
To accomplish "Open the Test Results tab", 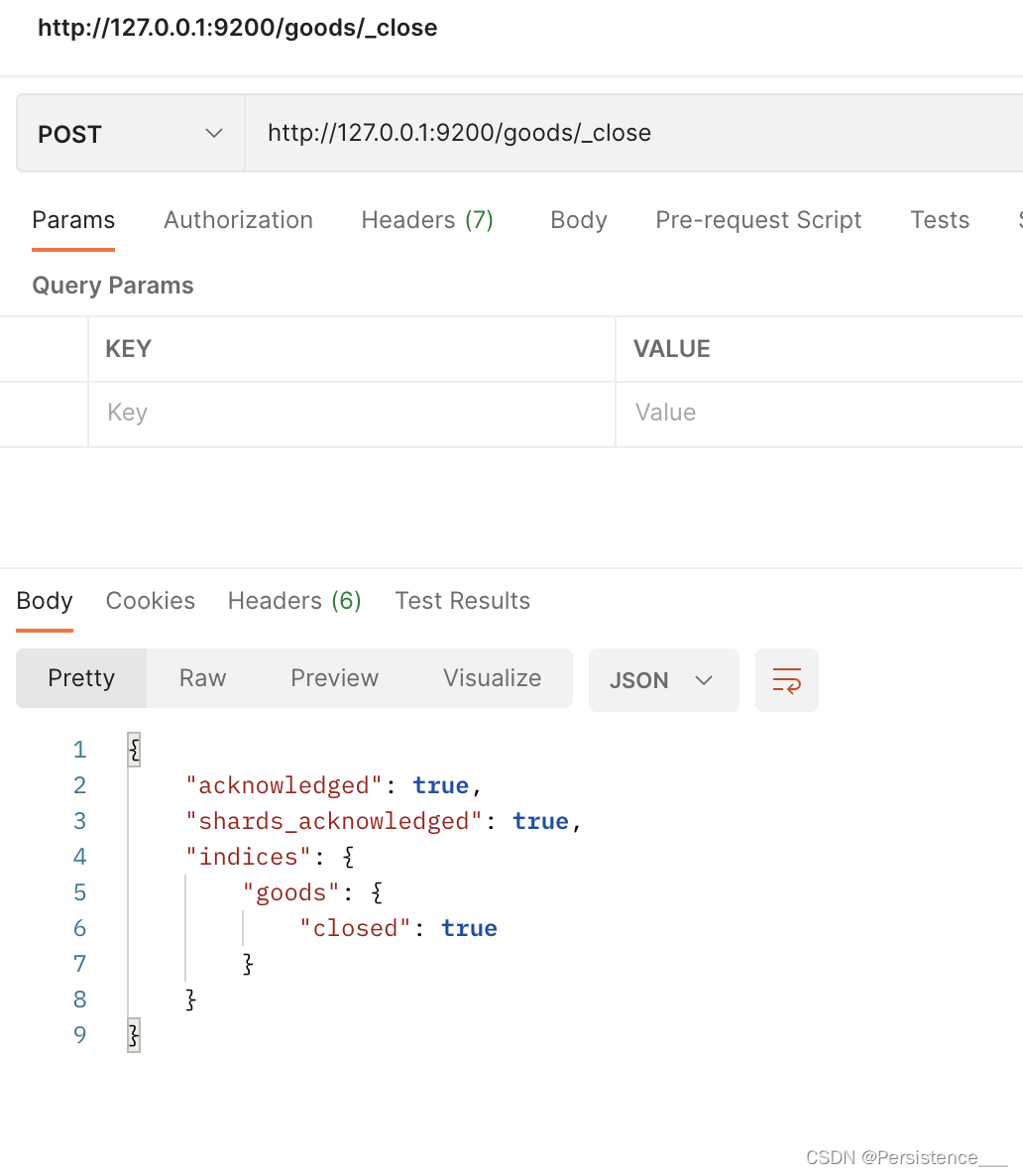I will click(x=462, y=601).
